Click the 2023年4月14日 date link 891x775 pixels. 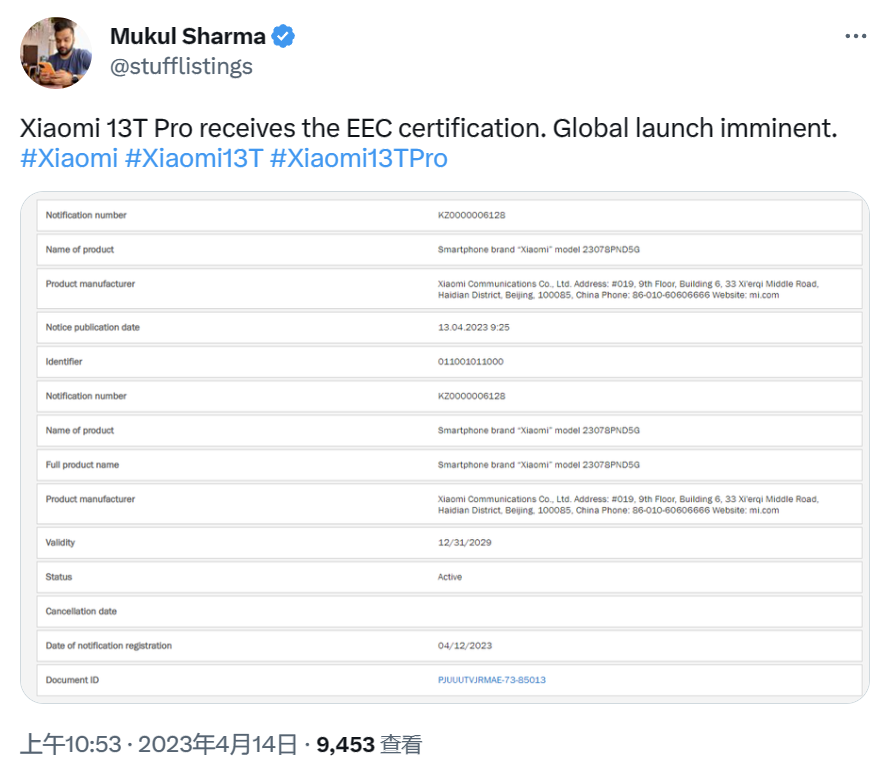pos(218,744)
